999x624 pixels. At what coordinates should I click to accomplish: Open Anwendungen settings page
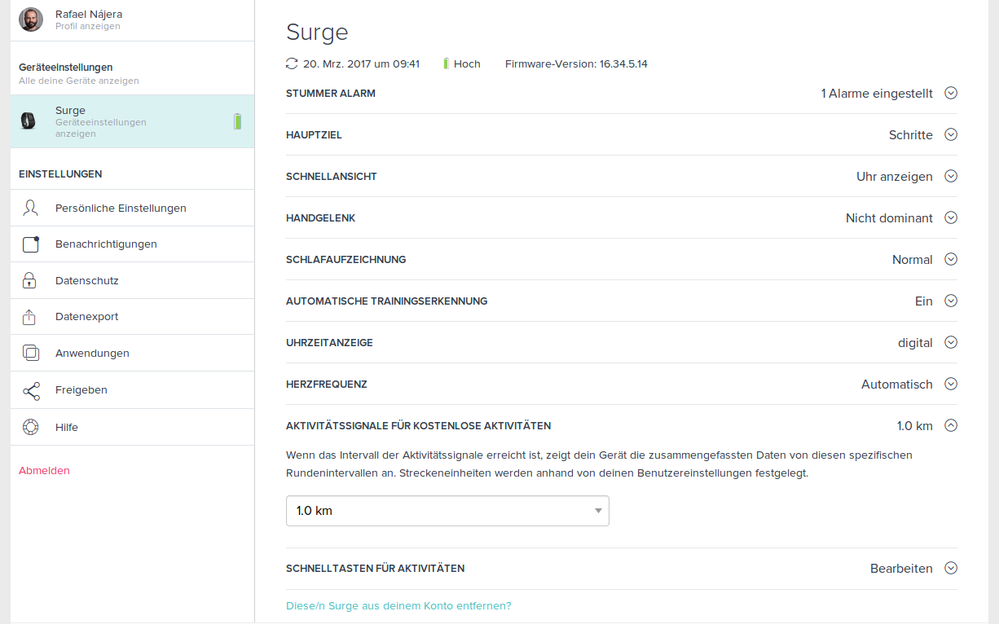tap(133, 353)
